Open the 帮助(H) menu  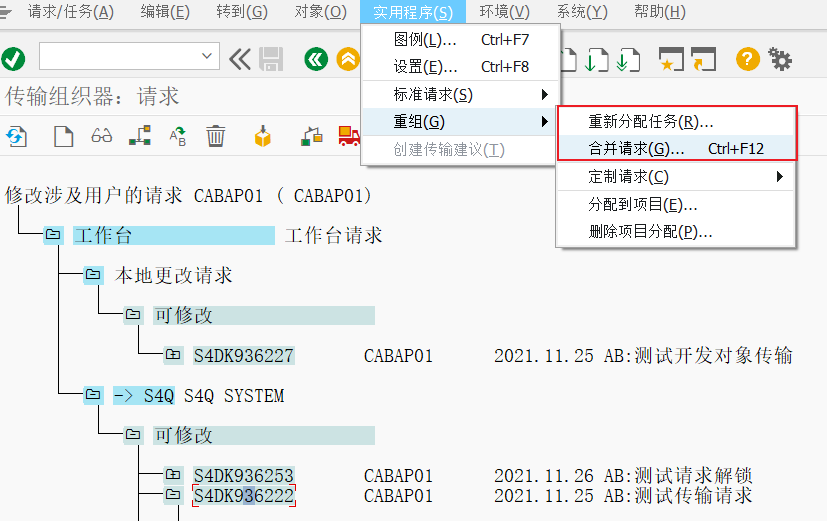click(660, 12)
